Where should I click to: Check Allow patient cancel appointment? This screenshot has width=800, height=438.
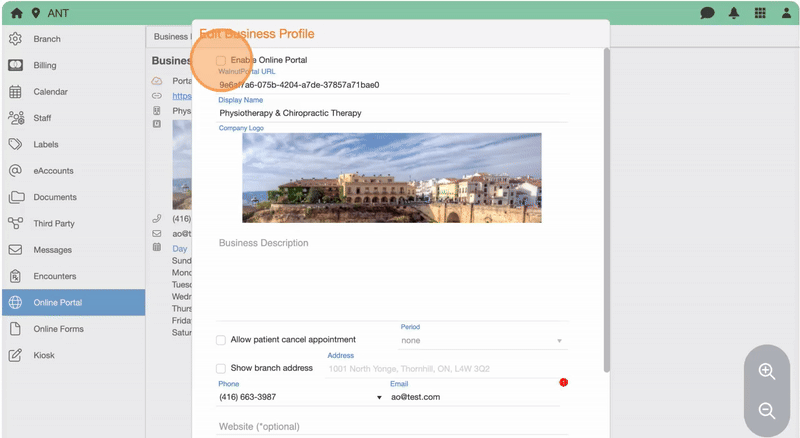pos(221,340)
